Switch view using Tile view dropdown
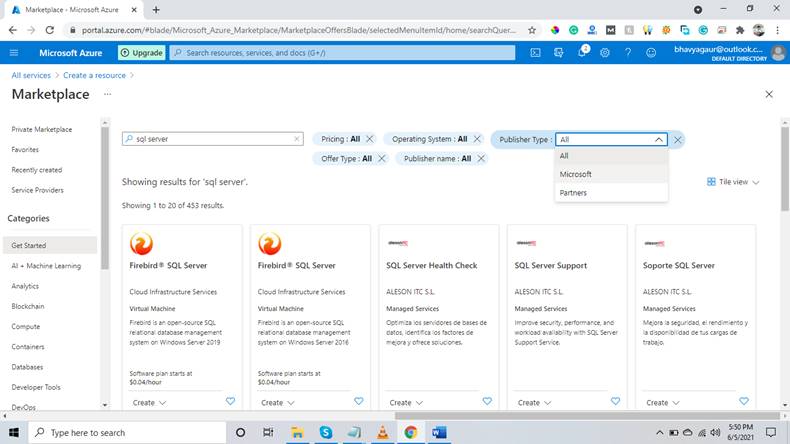The height and width of the screenshot is (444, 790). 733,182
